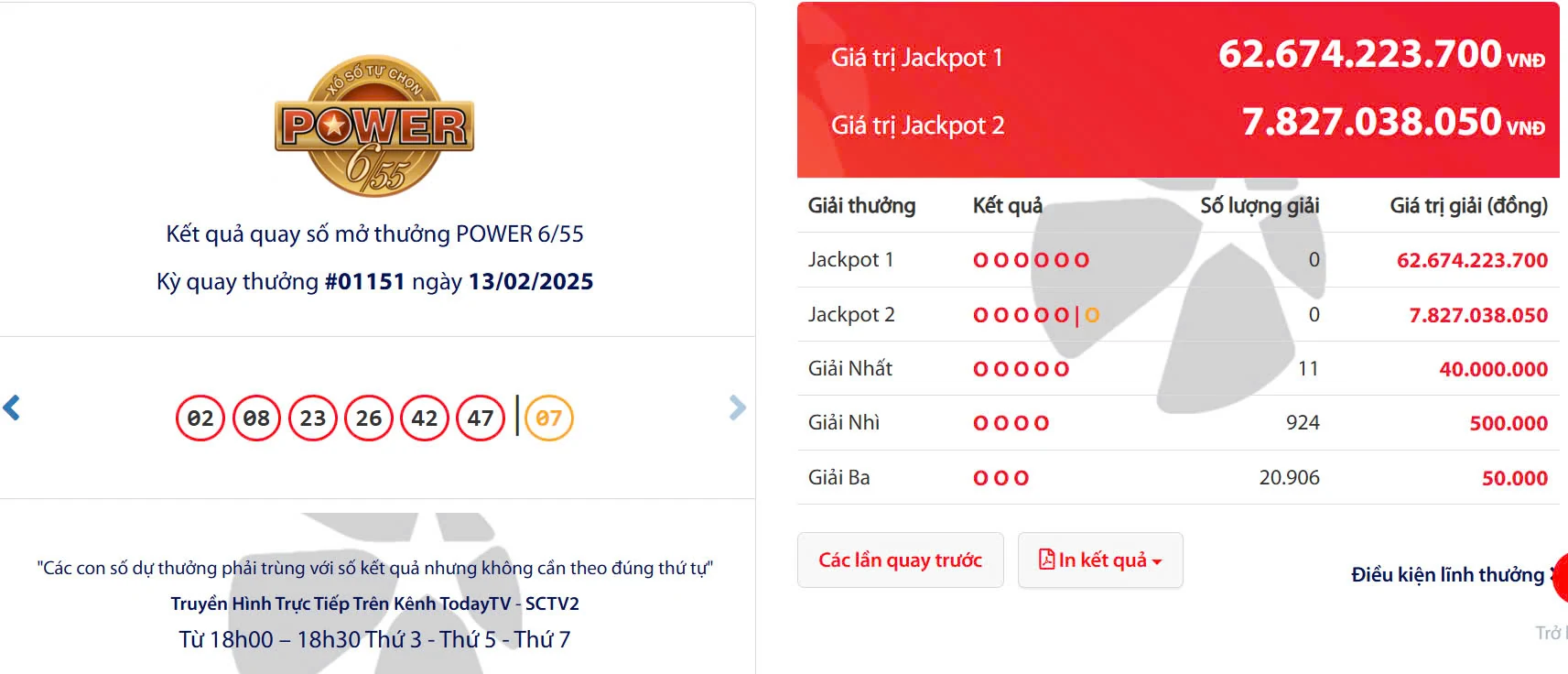Select the number ball 47

coord(480,417)
